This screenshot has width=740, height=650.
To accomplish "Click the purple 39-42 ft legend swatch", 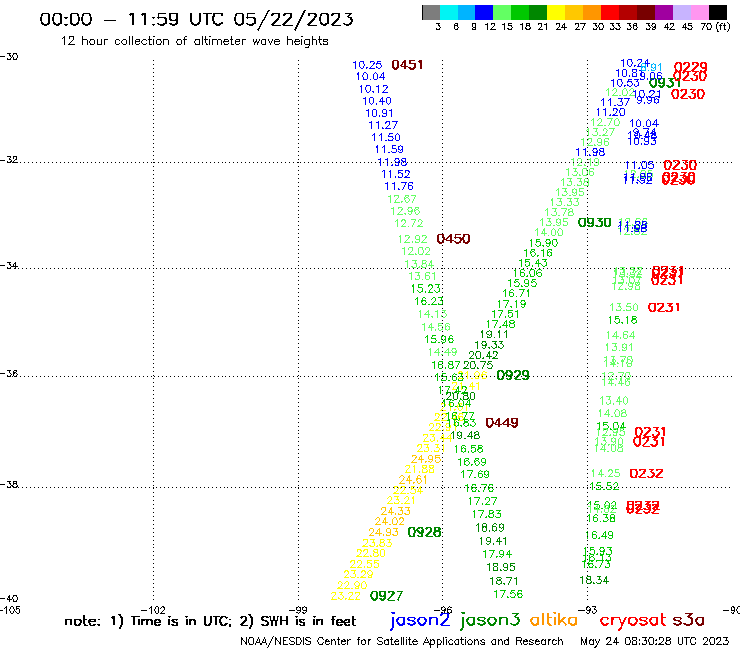I will click(x=664, y=12).
